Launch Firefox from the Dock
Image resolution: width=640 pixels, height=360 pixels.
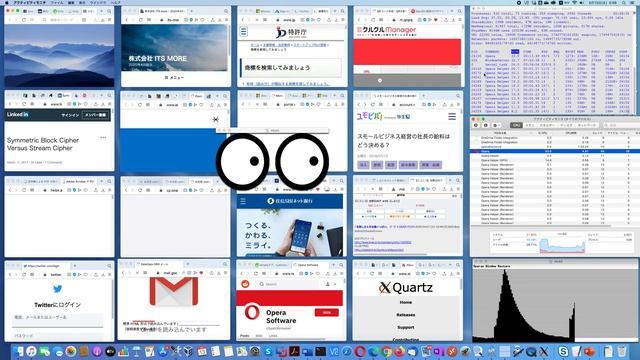click(400, 351)
